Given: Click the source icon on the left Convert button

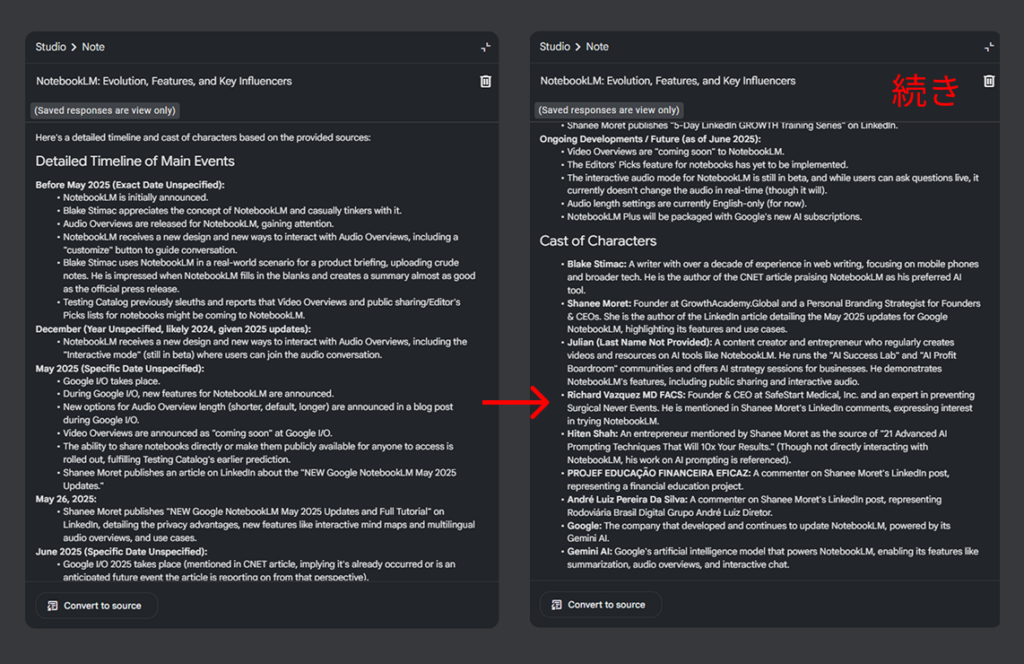Looking at the screenshot, I should 53,606.
